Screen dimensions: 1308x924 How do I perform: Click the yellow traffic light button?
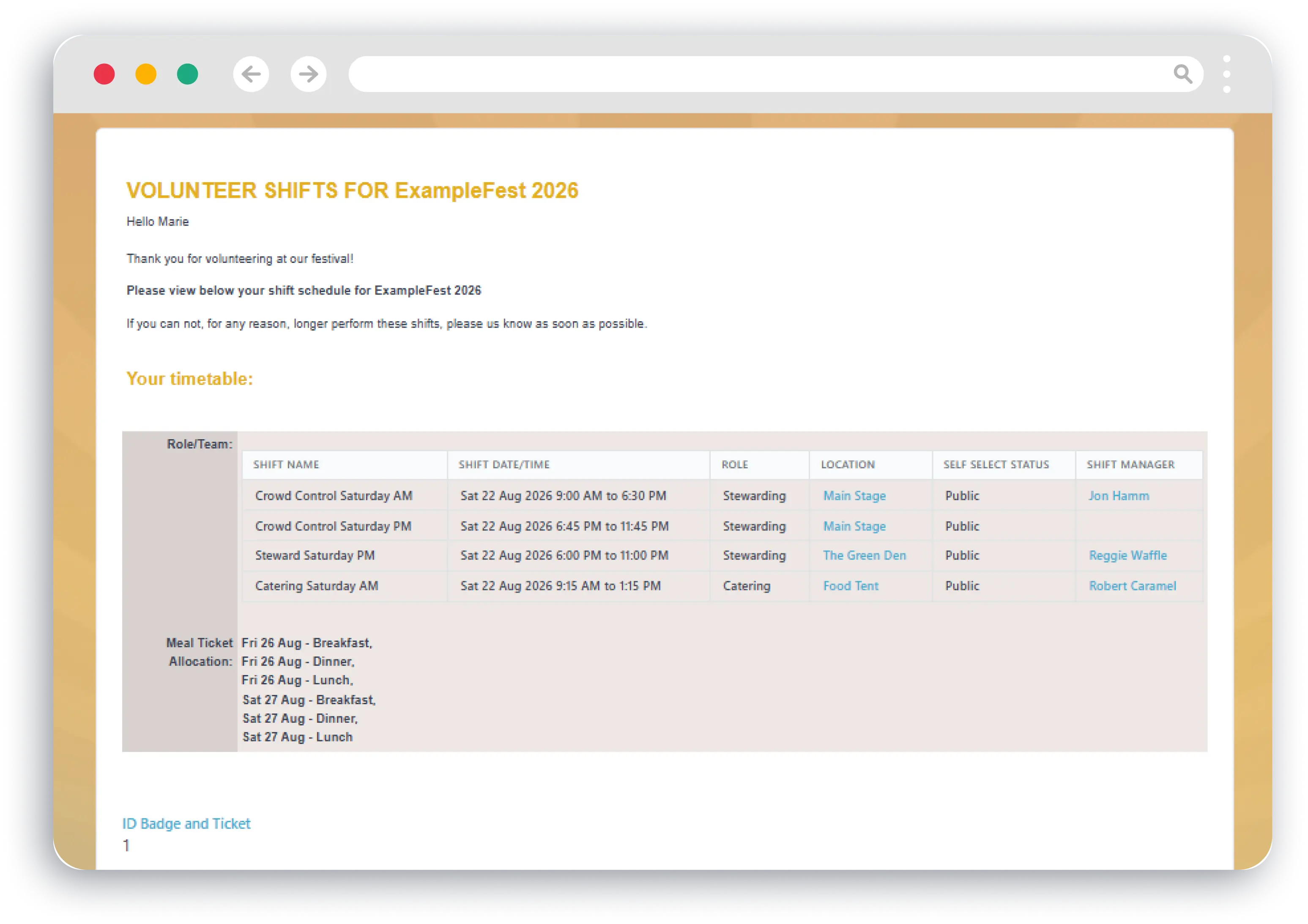(146, 74)
